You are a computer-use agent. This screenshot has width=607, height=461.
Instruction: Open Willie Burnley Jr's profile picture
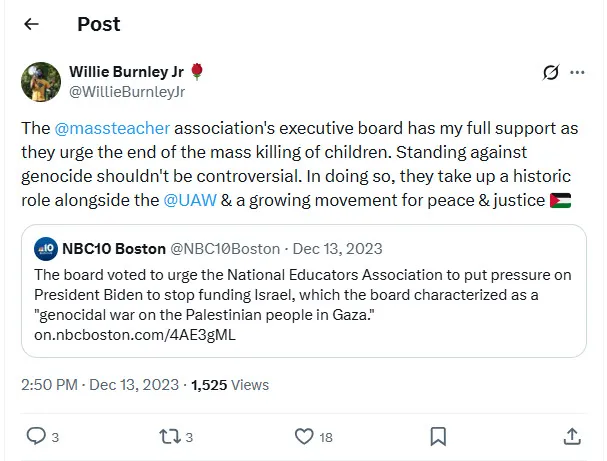point(41,81)
